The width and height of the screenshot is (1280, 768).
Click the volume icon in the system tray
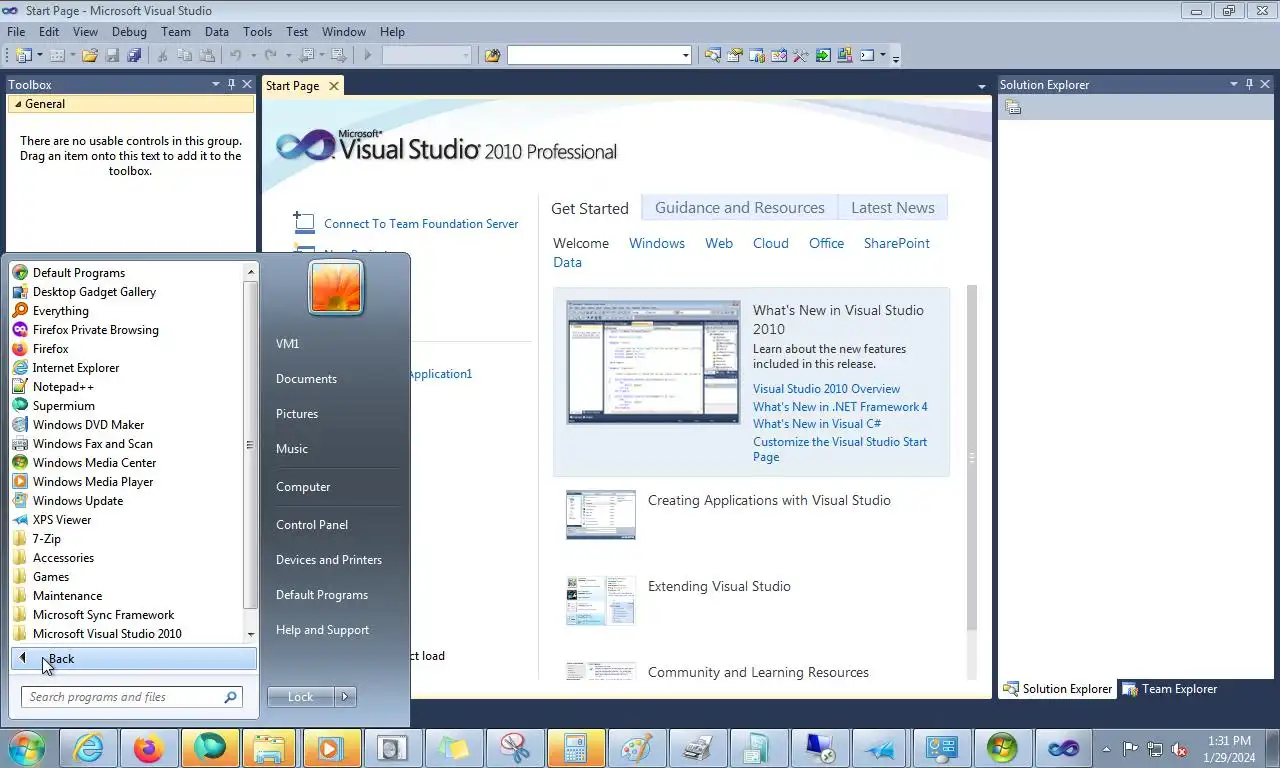(x=1178, y=749)
